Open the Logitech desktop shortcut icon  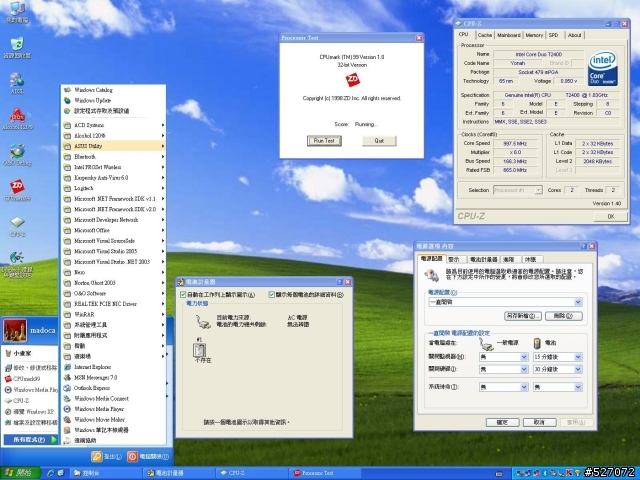pyautogui.click(x=17, y=264)
